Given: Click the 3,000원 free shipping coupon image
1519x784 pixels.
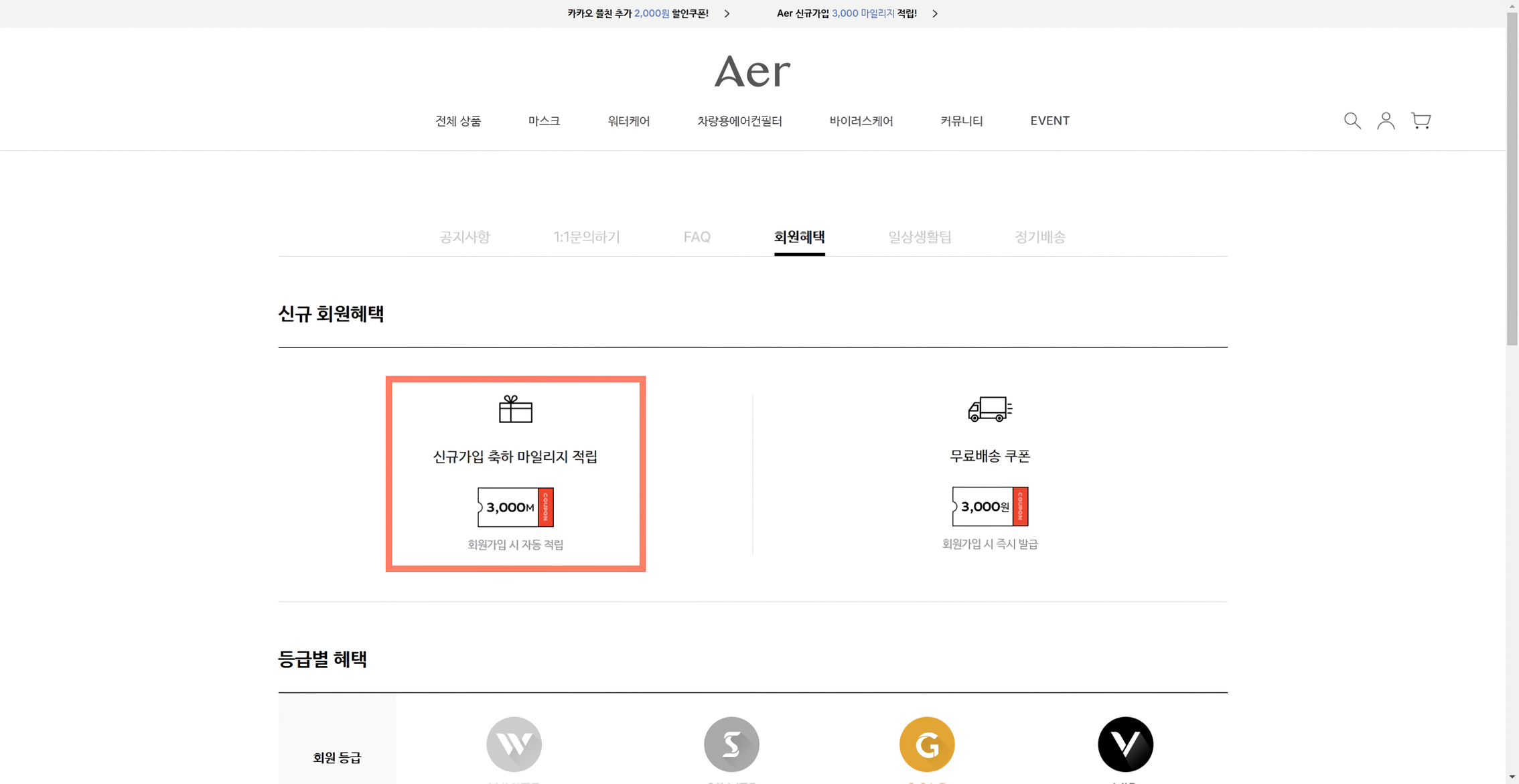Looking at the screenshot, I should [x=990, y=506].
